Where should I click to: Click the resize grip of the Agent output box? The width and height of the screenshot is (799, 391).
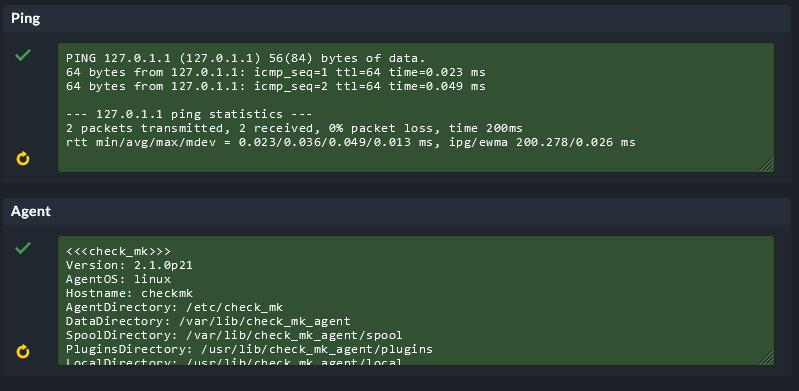pyautogui.click(x=766, y=357)
